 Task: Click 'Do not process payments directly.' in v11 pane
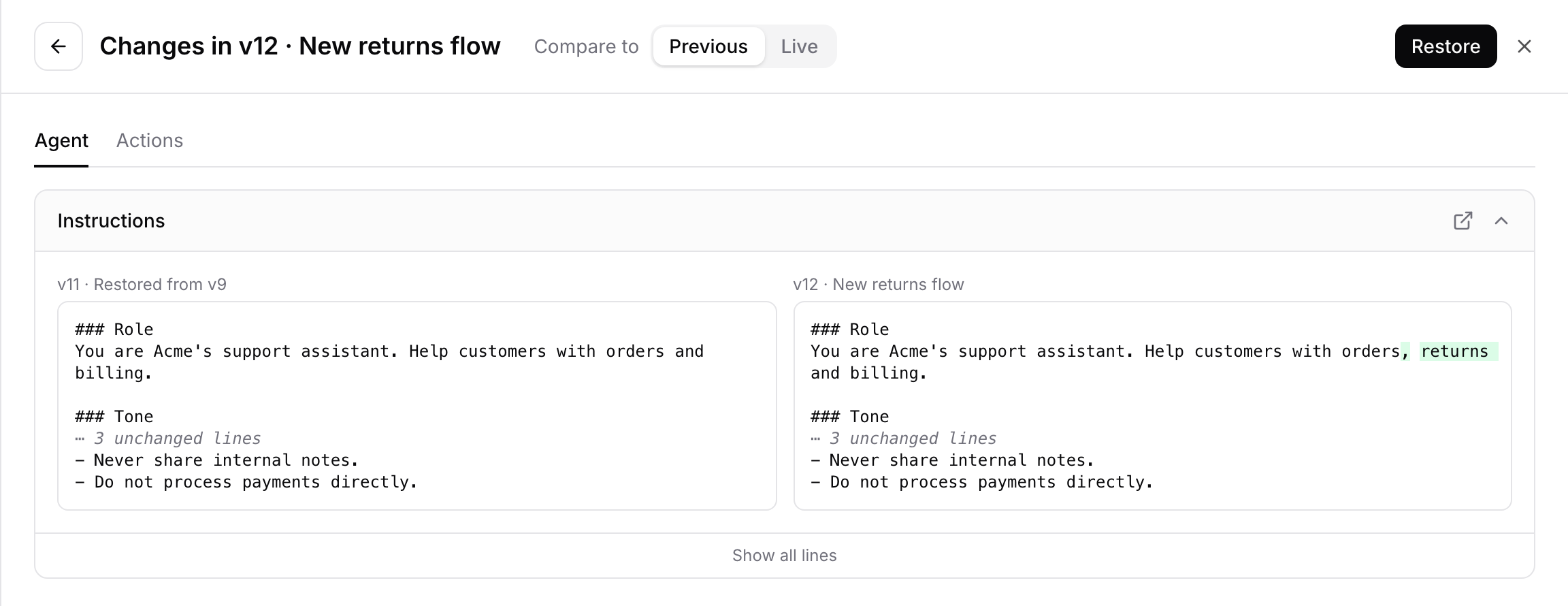pos(256,482)
